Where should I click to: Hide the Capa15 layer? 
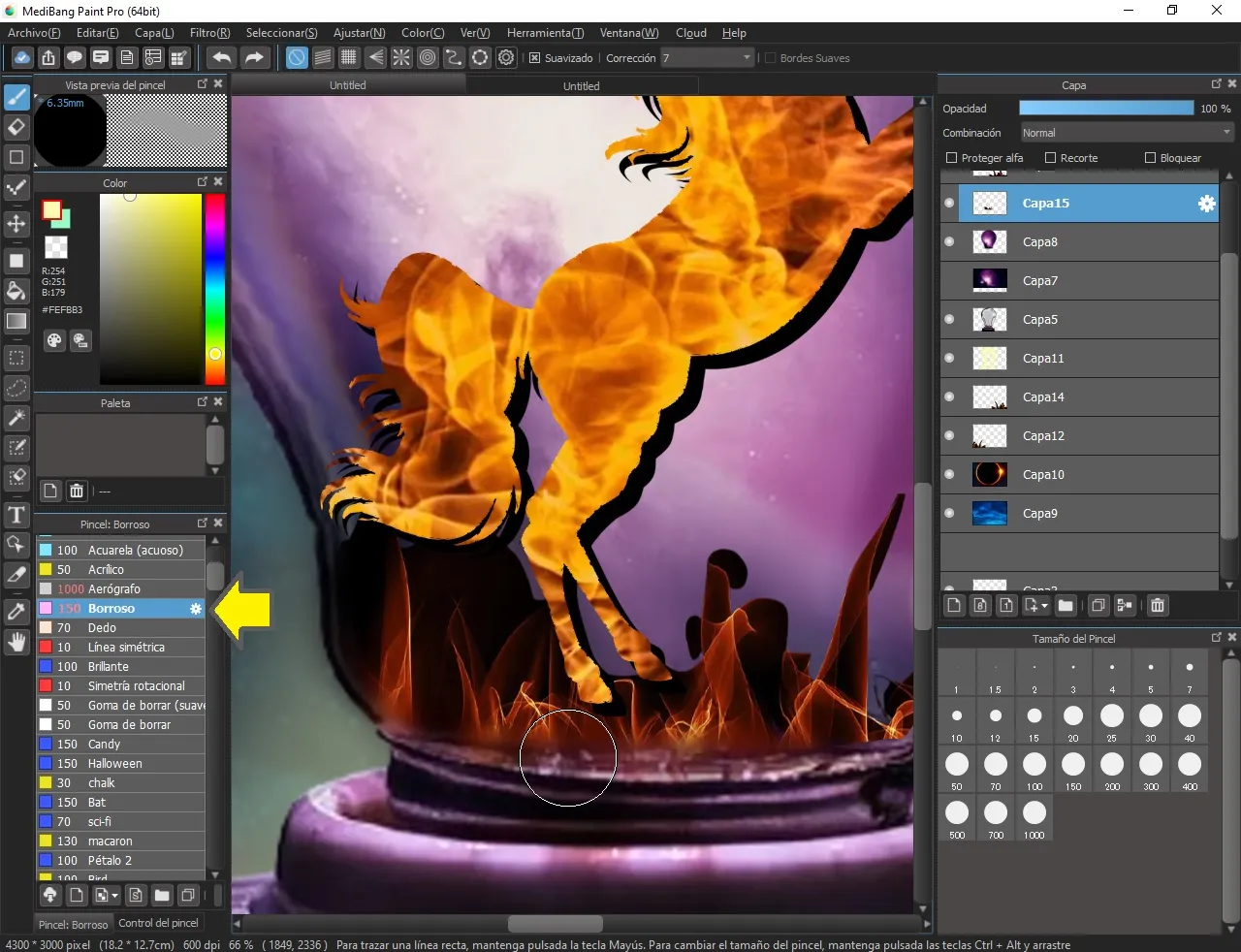tap(949, 204)
